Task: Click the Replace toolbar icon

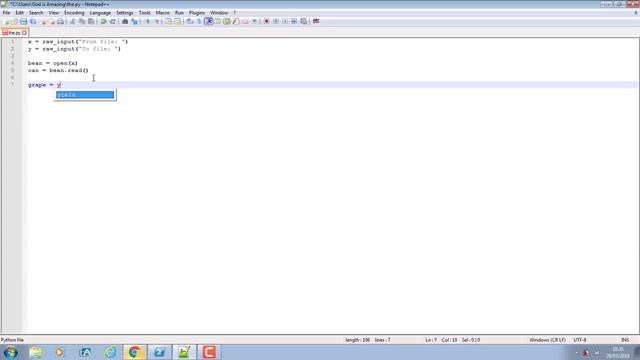Action: pyautogui.click(x=134, y=21)
